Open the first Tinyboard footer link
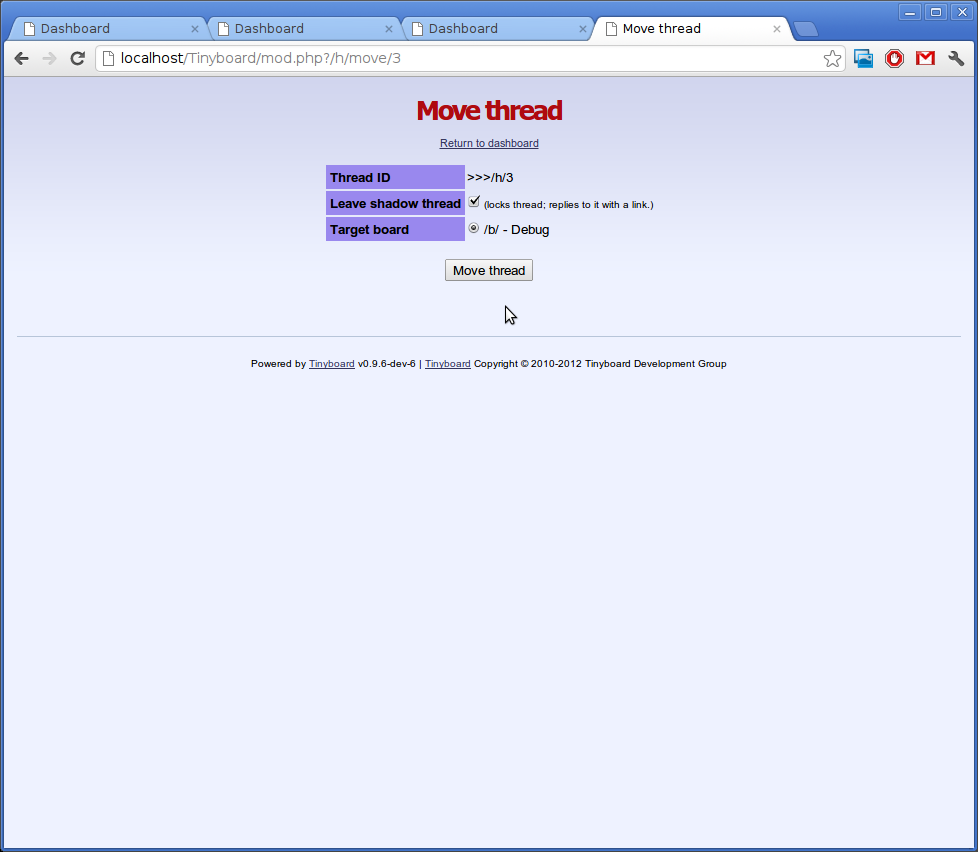Image resolution: width=978 pixels, height=852 pixels. (331, 364)
